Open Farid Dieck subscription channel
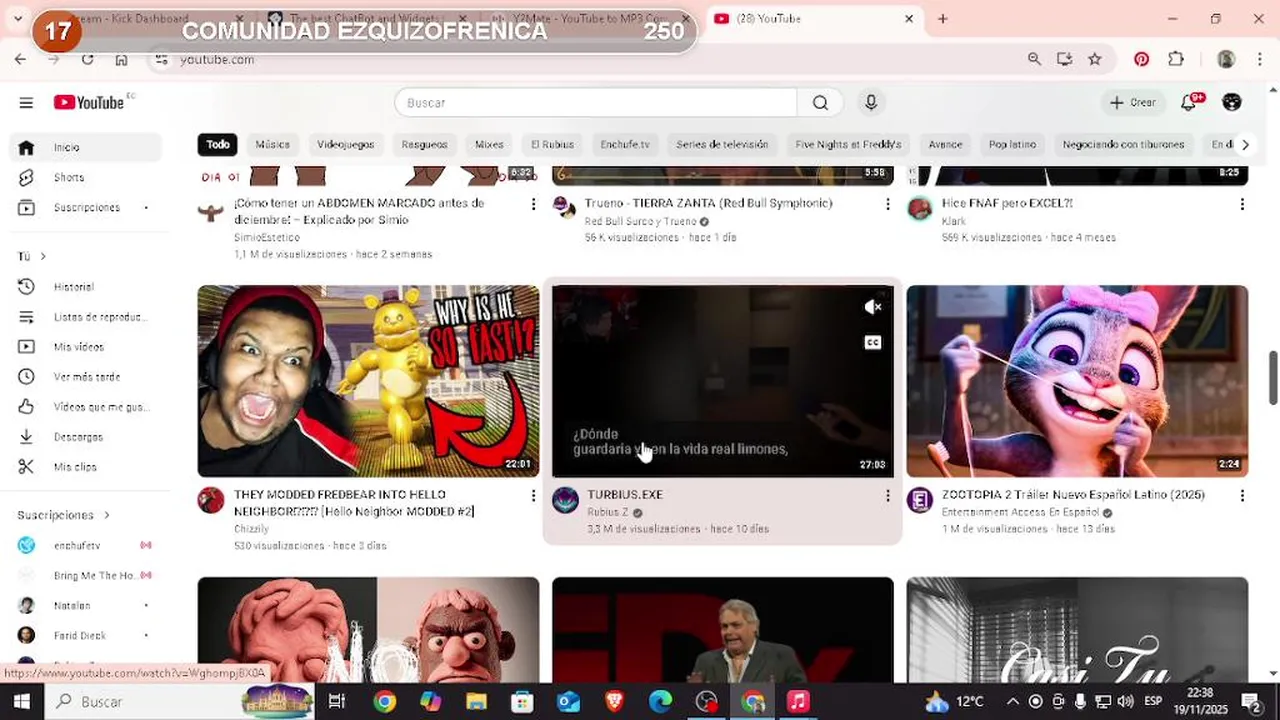Image resolution: width=1280 pixels, height=720 pixels. [85, 635]
